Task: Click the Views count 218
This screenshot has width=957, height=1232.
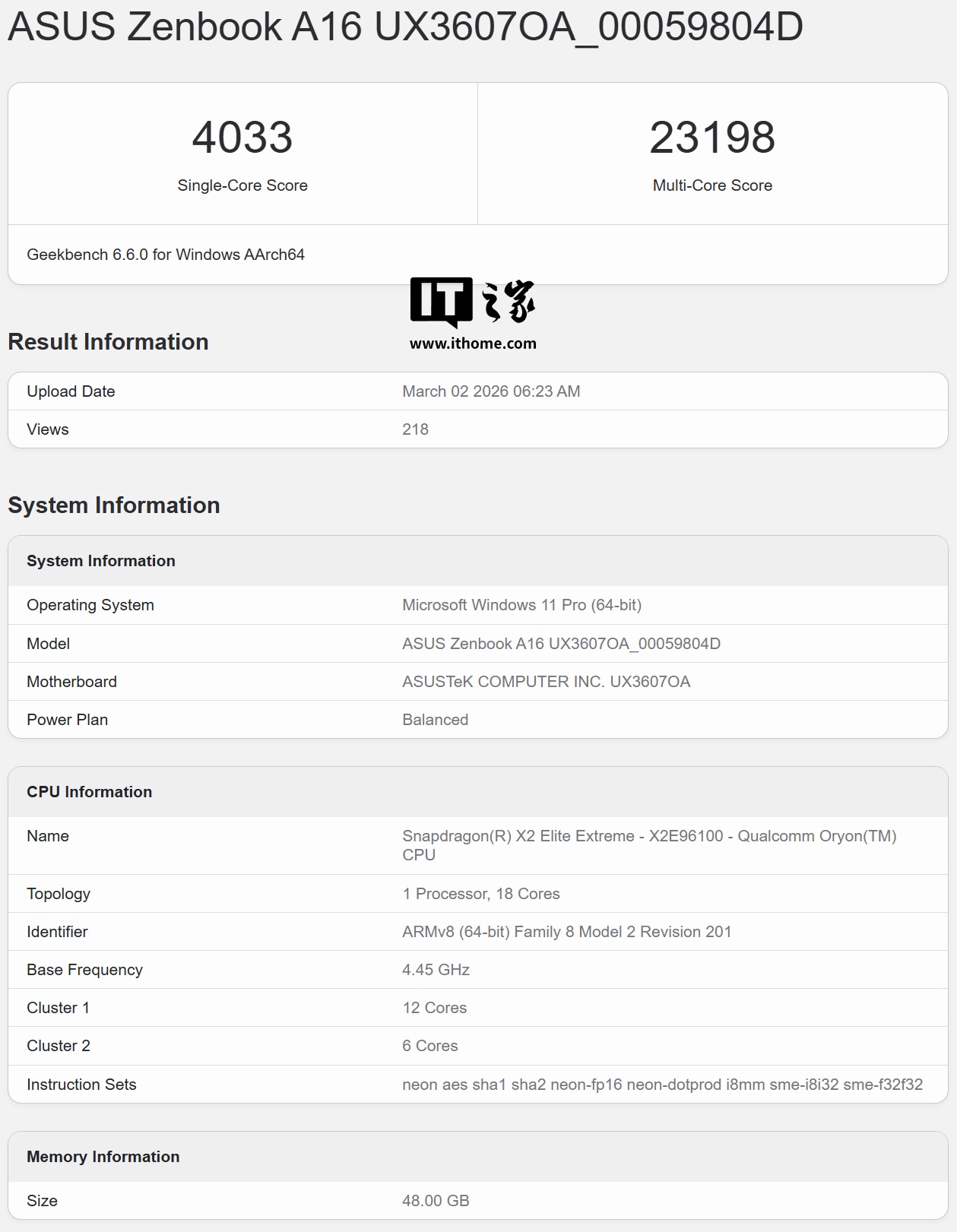Action: 415,429
